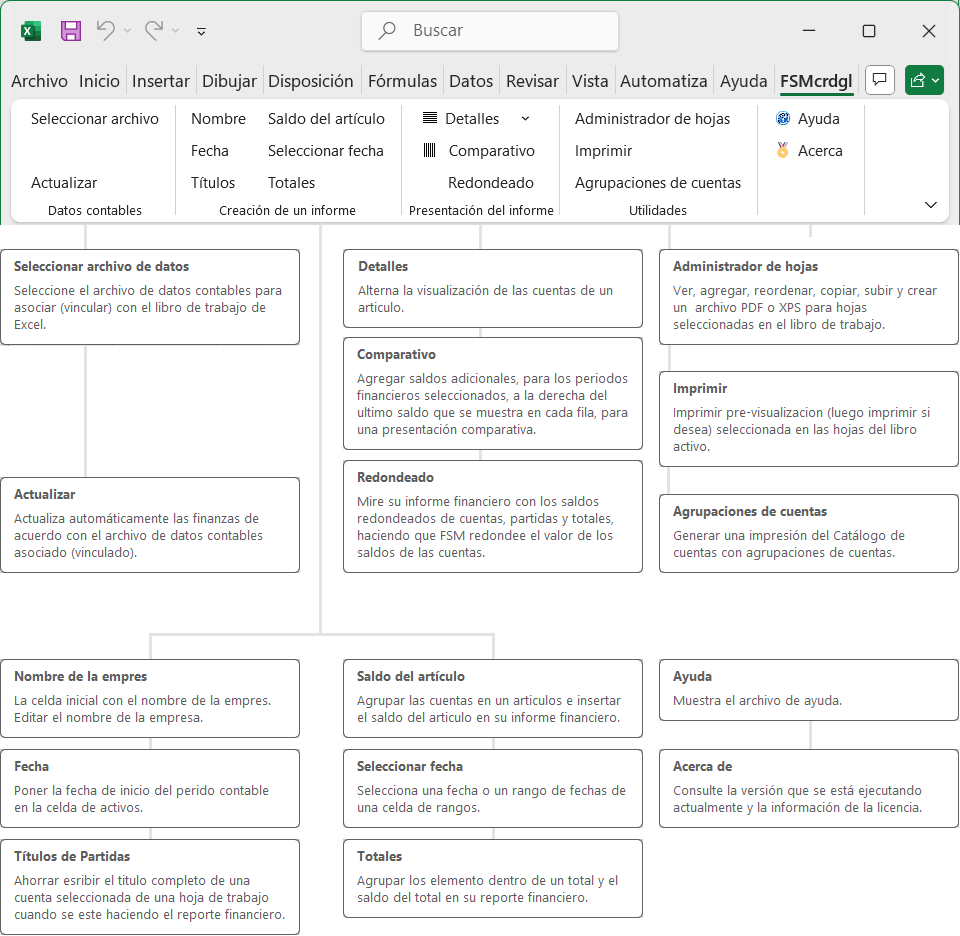Viewport: 960px width, 936px height.
Task: Switch to the Fórmulas tab
Action: tap(402, 82)
